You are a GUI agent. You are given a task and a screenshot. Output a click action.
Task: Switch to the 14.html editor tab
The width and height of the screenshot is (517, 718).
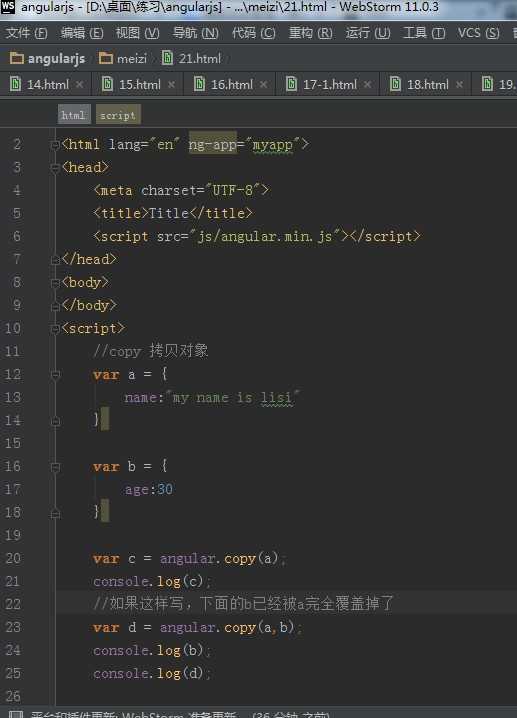coord(48,85)
